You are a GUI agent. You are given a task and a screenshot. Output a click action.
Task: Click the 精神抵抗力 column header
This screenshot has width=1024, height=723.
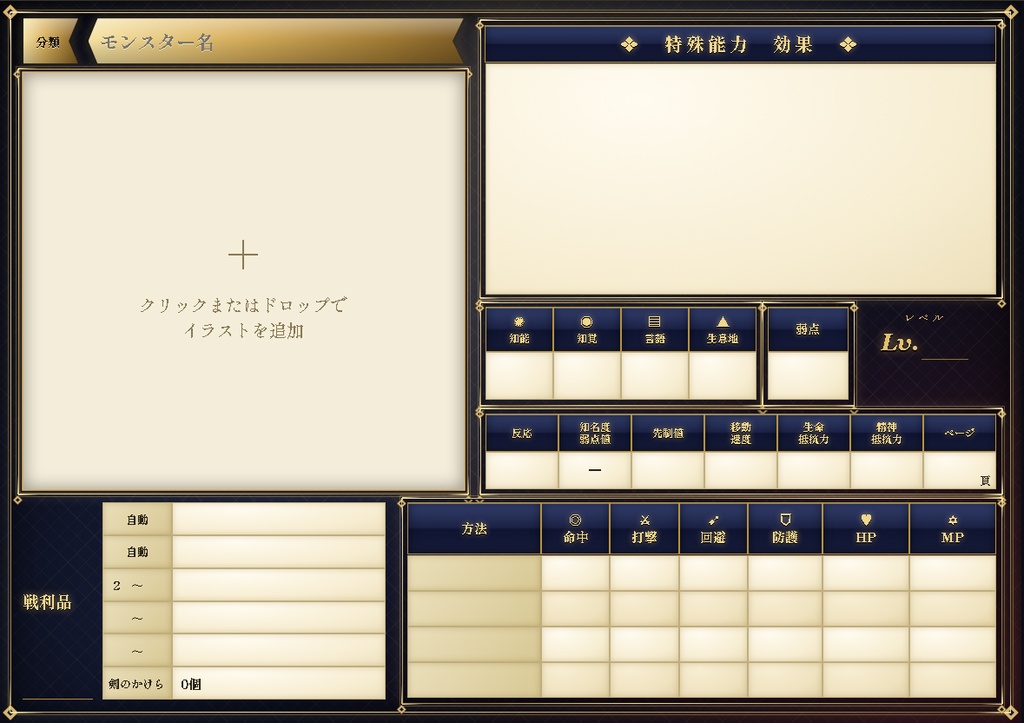pos(886,433)
